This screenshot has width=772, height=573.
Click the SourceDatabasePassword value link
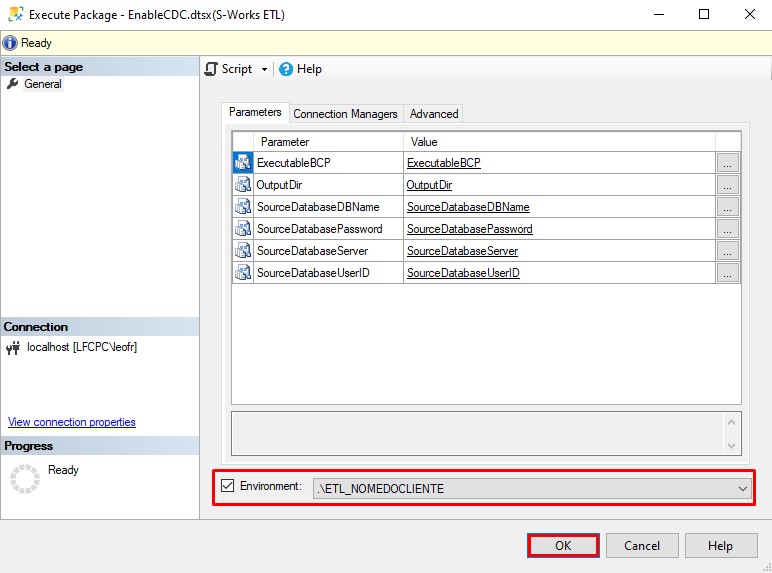click(x=470, y=228)
